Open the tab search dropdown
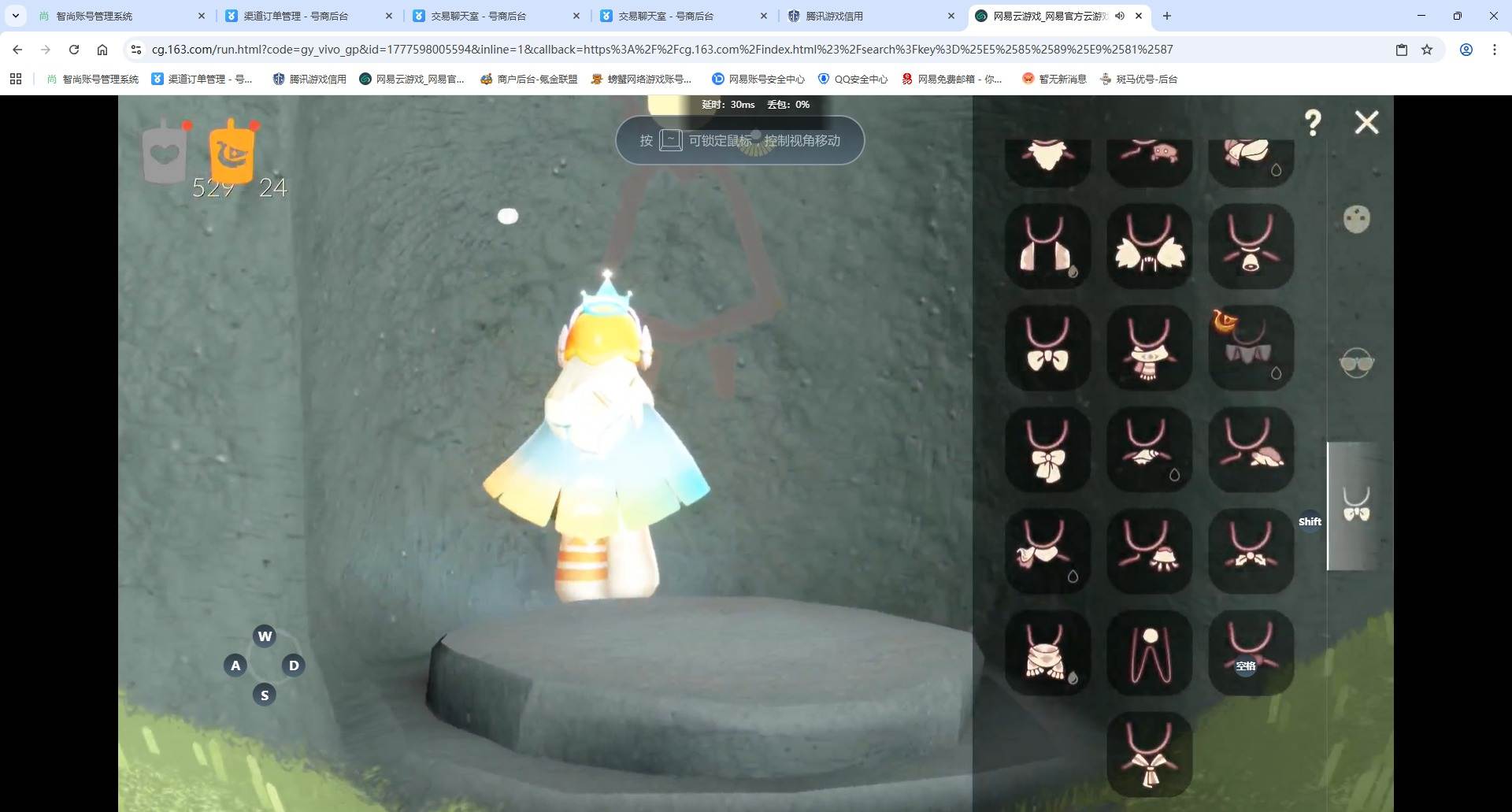The height and width of the screenshot is (812, 1512). pyautogui.click(x=16, y=16)
